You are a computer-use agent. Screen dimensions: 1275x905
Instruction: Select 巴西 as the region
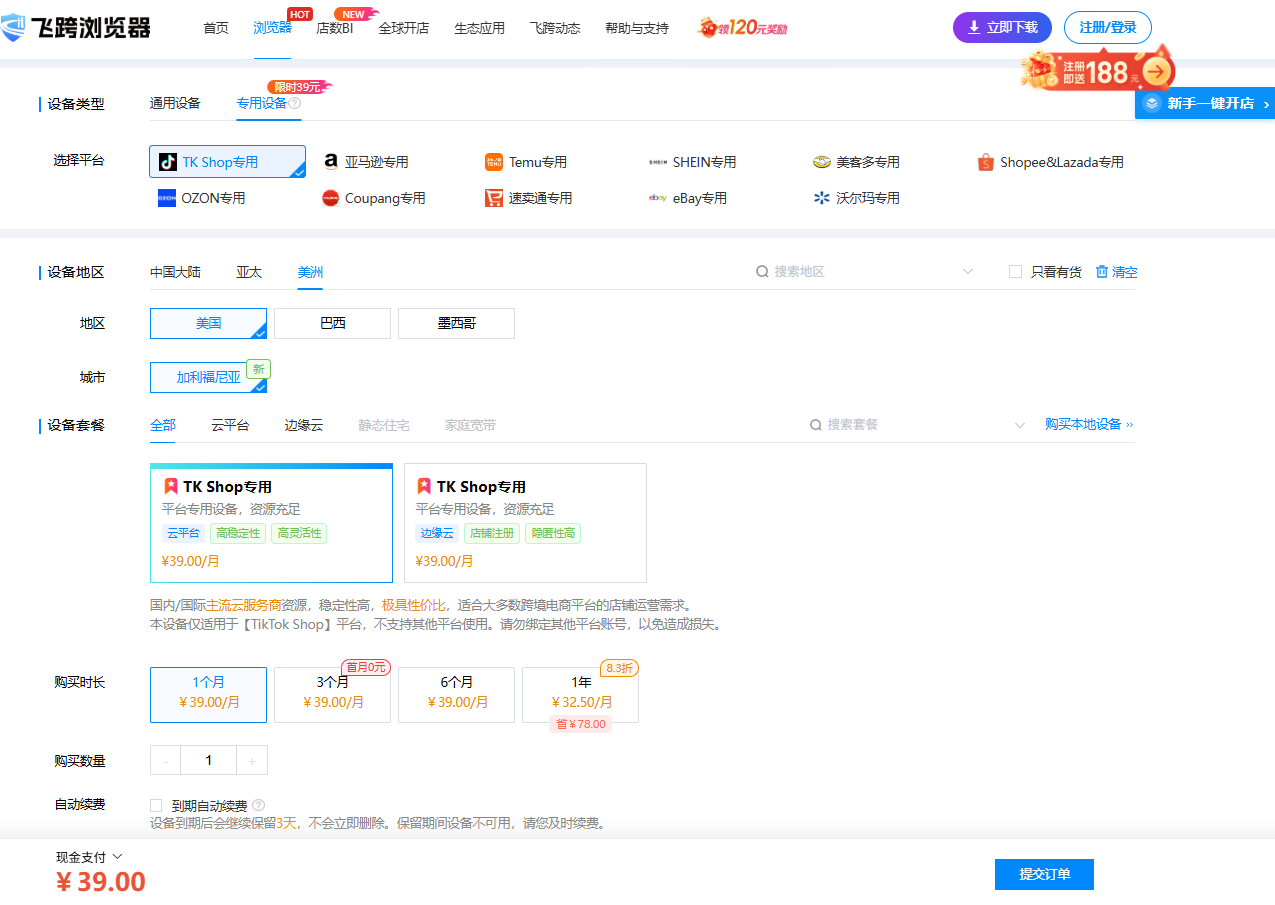[x=332, y=323]
